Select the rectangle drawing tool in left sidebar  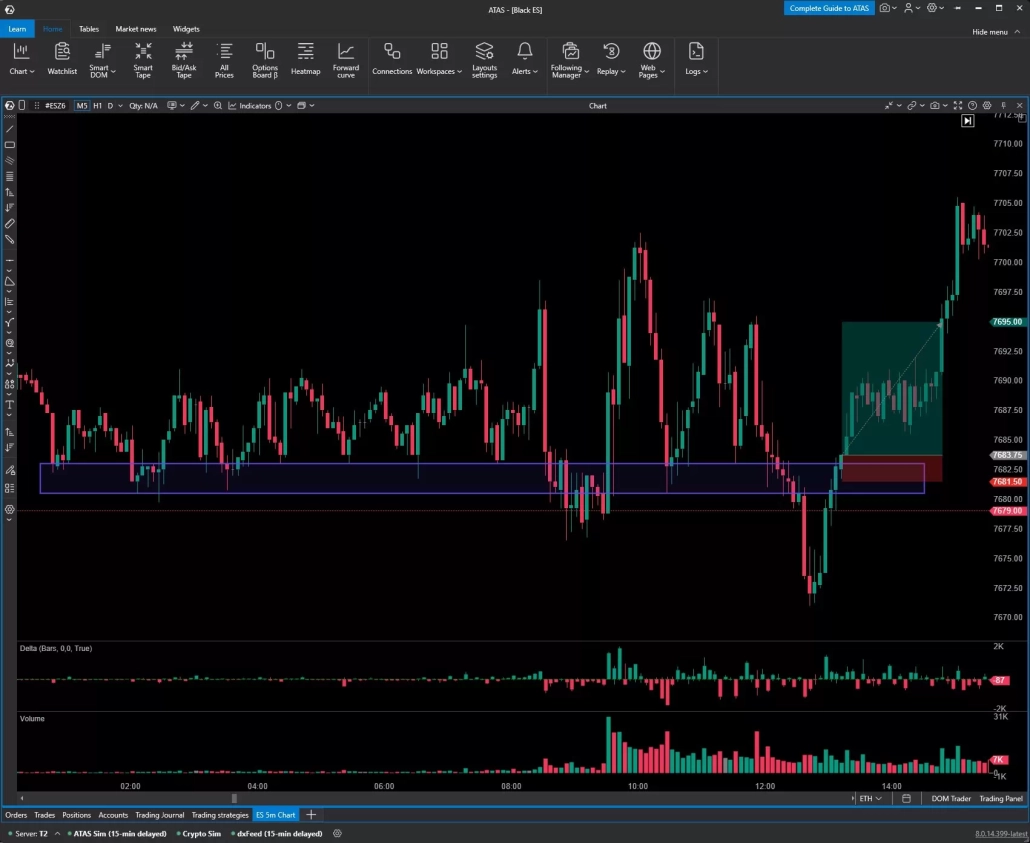pyautogui.click(x=9, y=145)
